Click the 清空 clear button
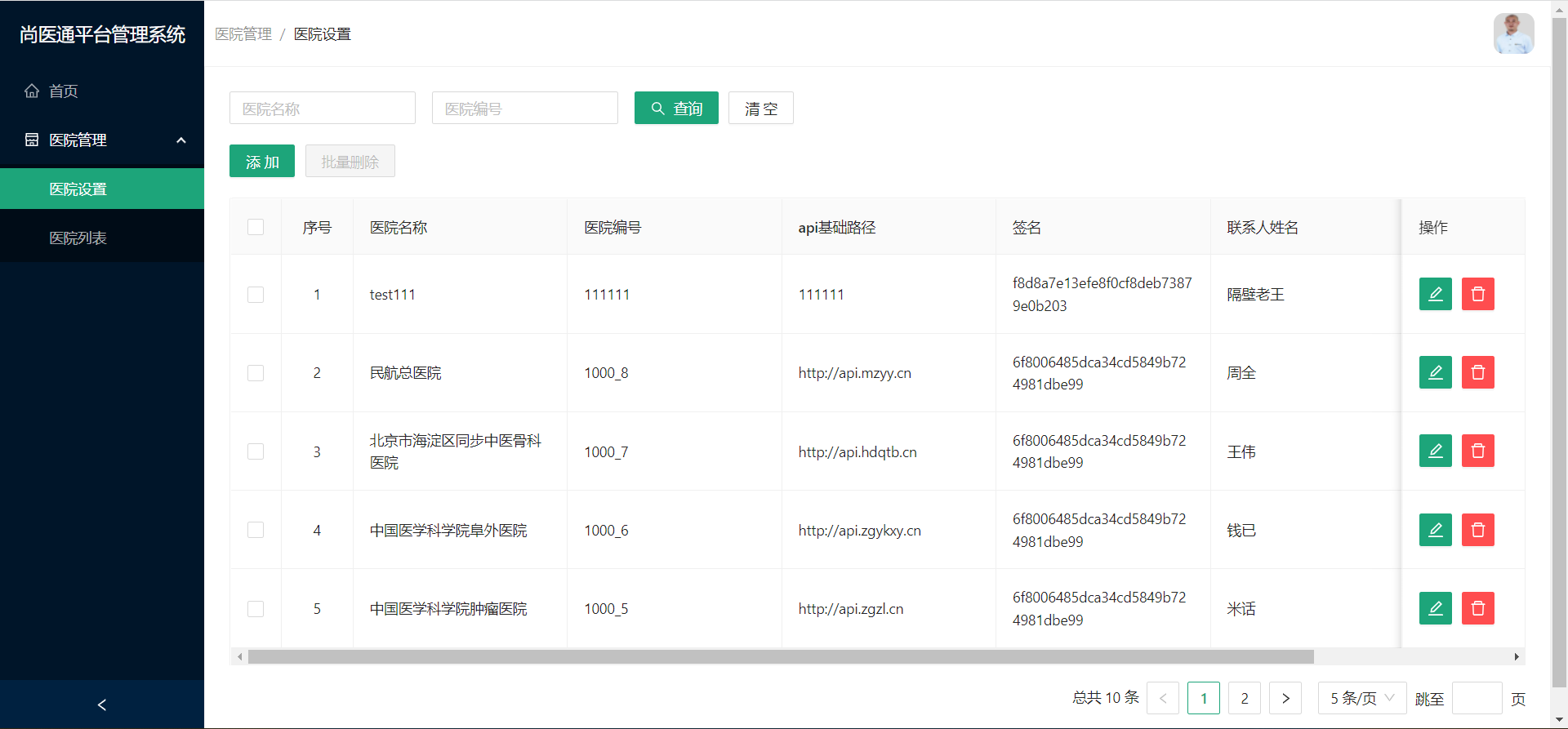The height and width of the screenshot is (729, 1568). click(761, 108)
